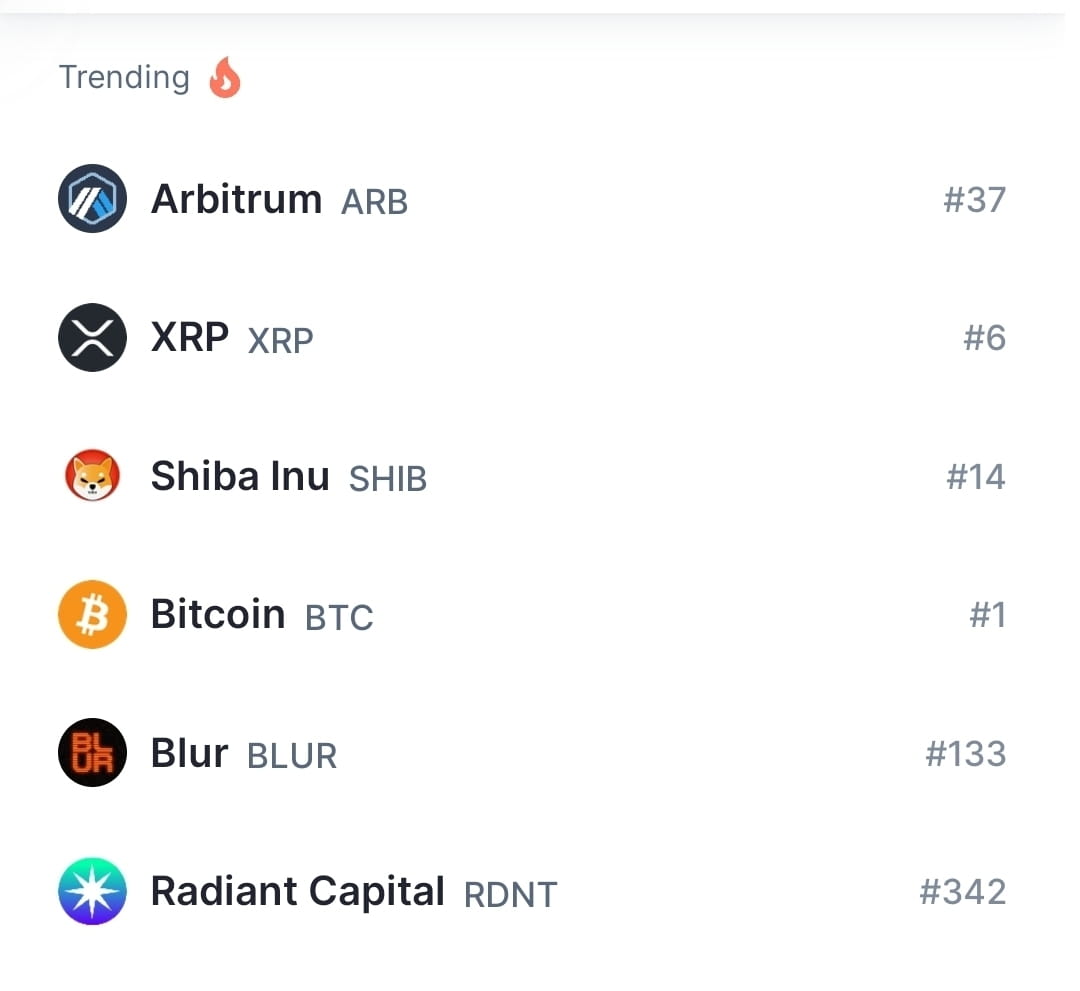Select the Shiba Inu dog logo
The height and width of the screenshot is (991, 1080).
tap(92, 476)
